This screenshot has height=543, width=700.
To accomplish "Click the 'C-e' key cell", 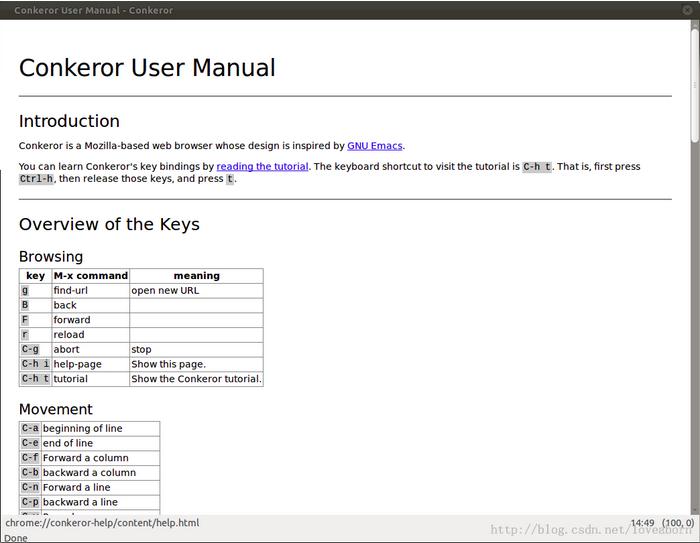I will (30, 443).
